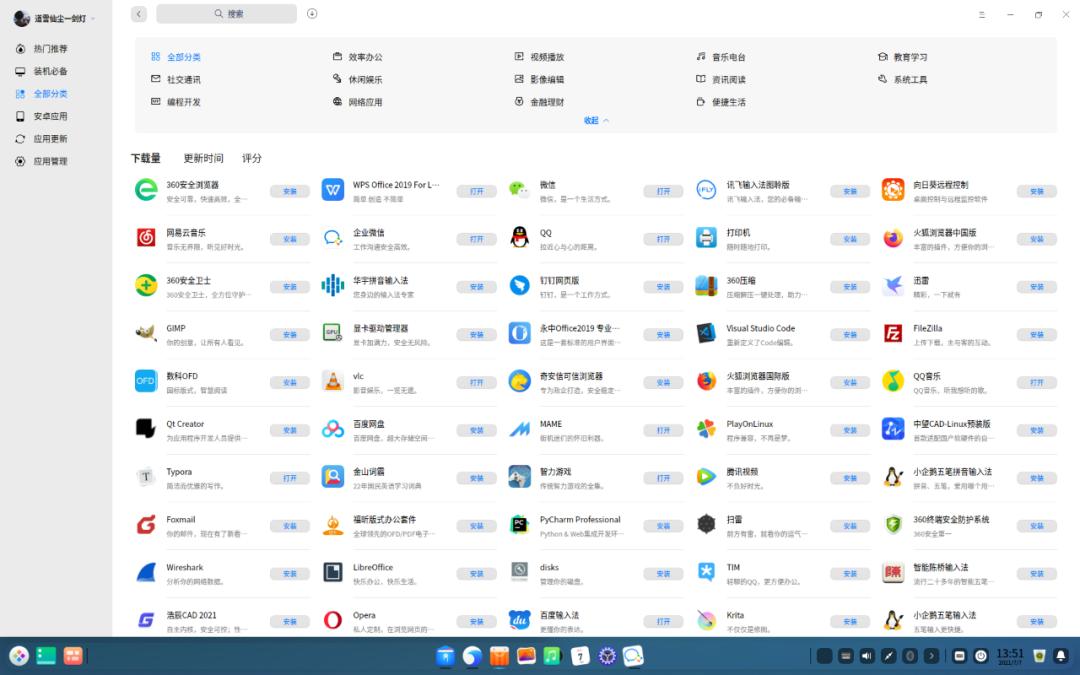The width and height of the screenshot is (1080, 675).
Task: Collapse the category panel with 收起
Action: (x=596, y=121)
